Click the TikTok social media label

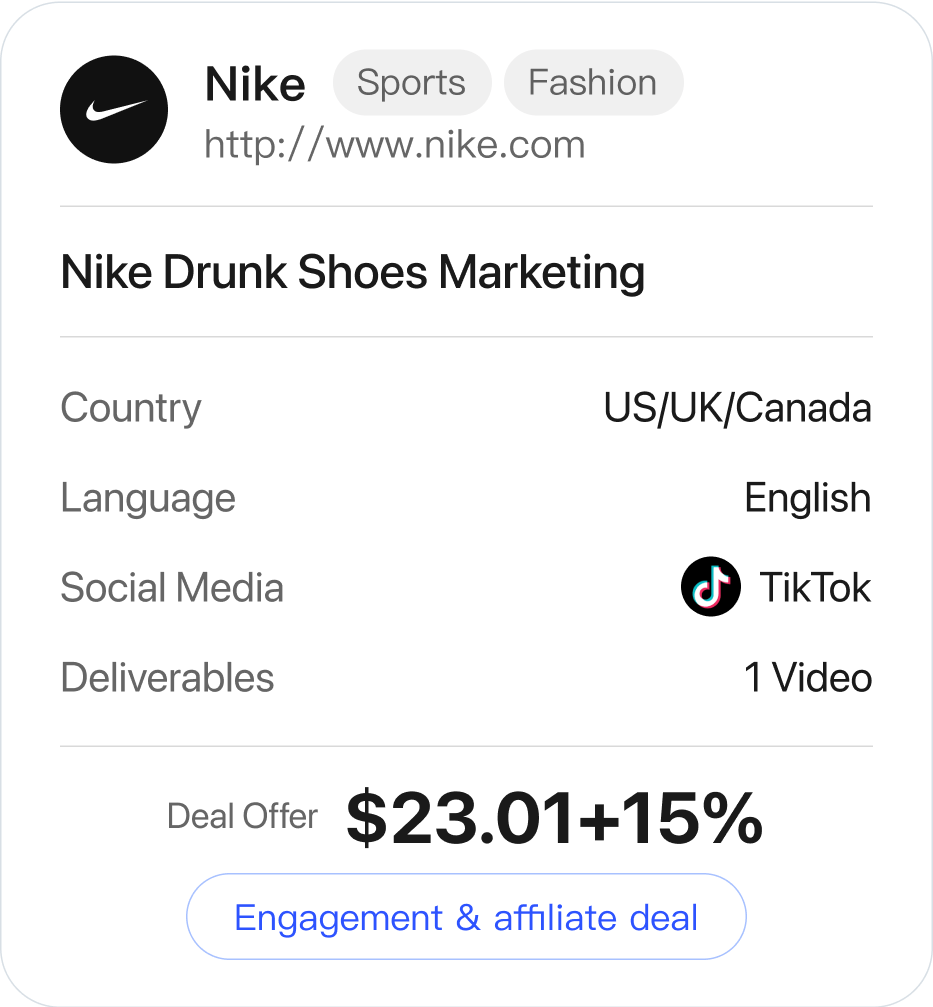pos(815,587)
